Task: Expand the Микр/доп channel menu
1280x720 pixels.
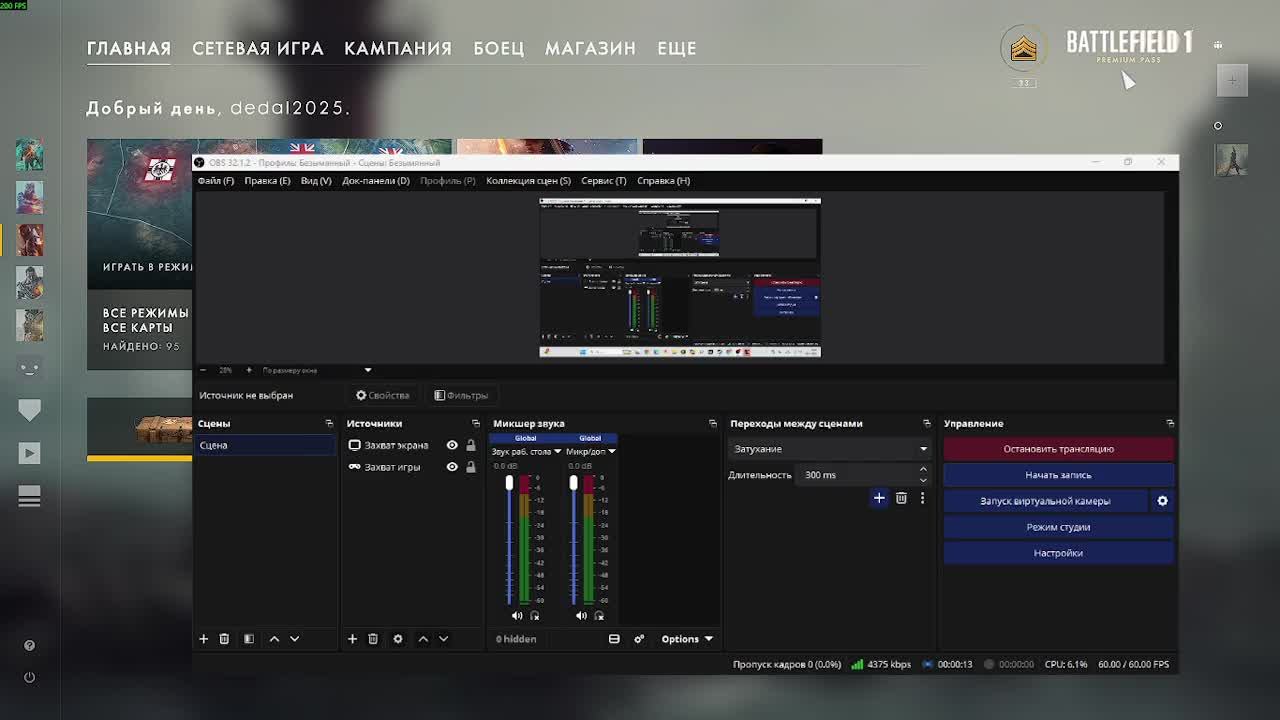Action: (x=611, y=452)
